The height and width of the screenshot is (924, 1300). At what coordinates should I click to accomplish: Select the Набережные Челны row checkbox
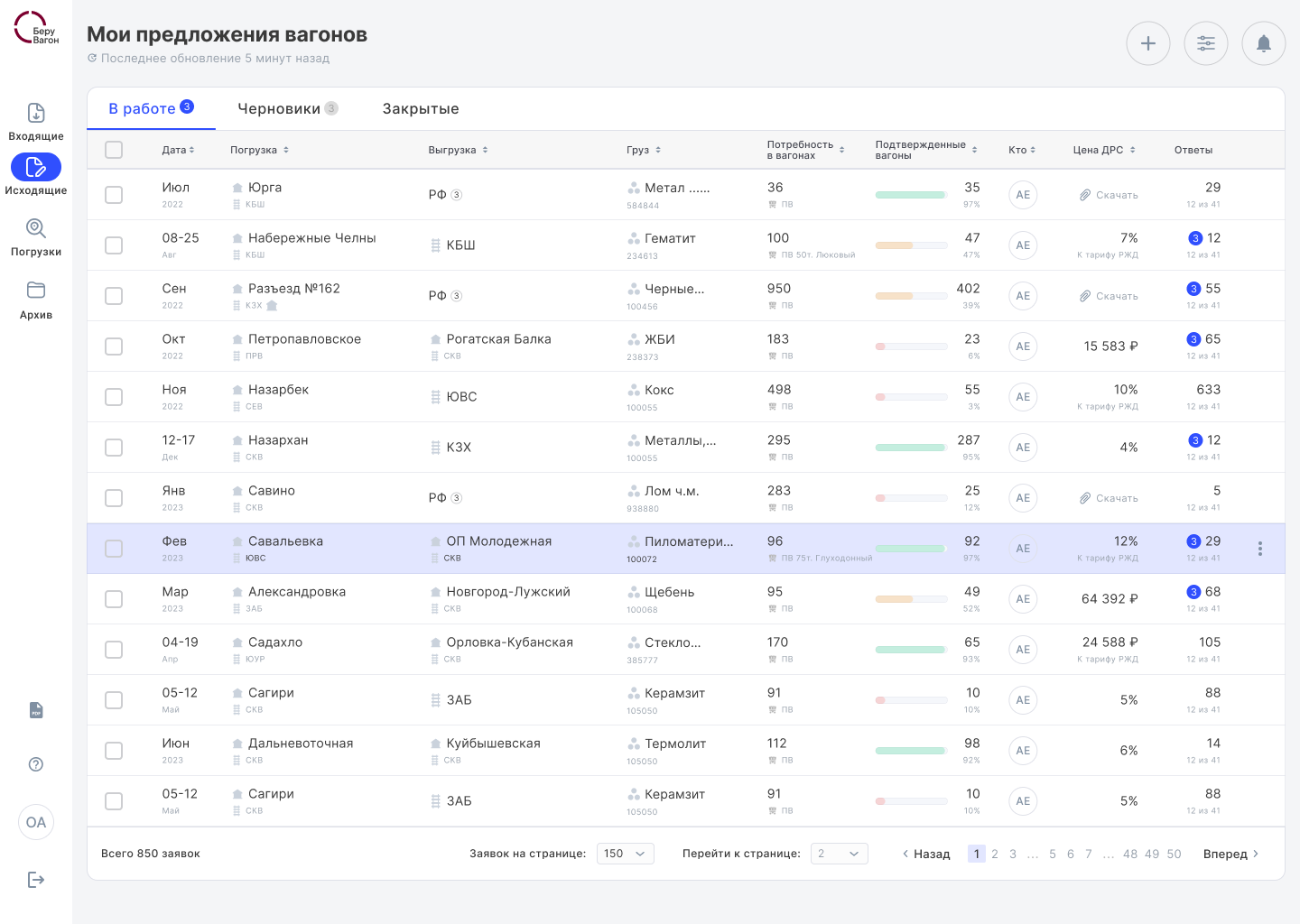tap(114, 245)
